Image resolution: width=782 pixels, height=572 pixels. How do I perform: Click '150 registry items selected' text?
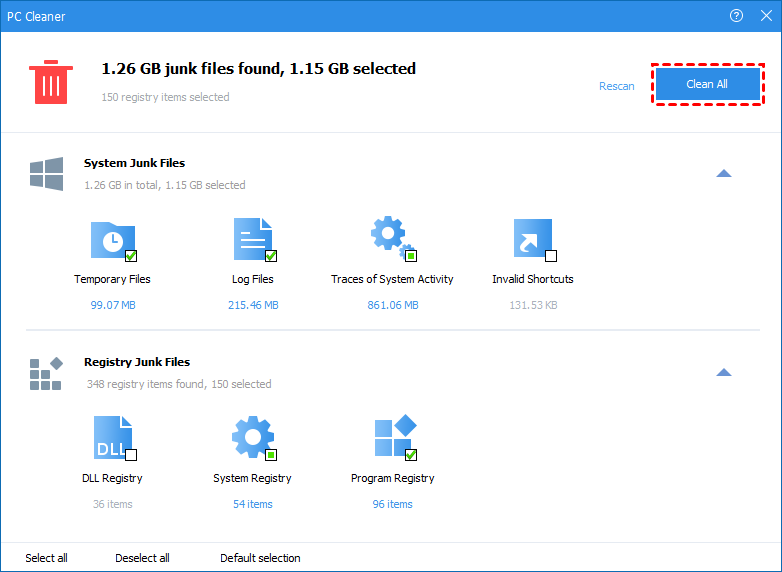tap(166, 97)
